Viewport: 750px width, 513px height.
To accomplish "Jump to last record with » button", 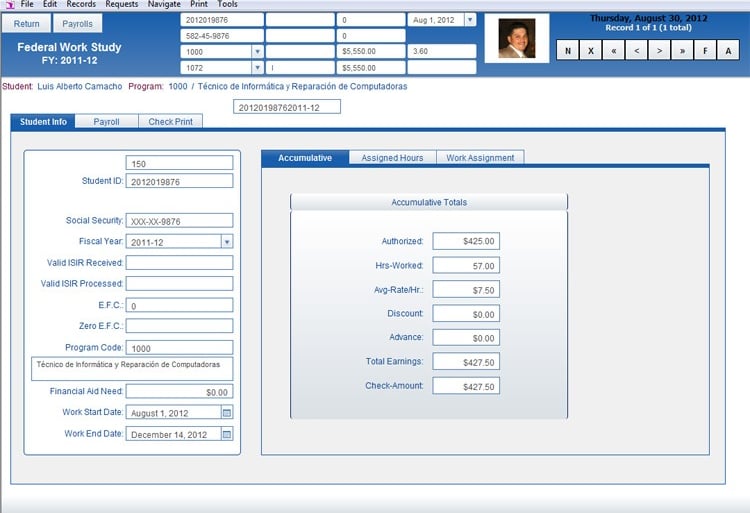I will click(x=683, y=50).
